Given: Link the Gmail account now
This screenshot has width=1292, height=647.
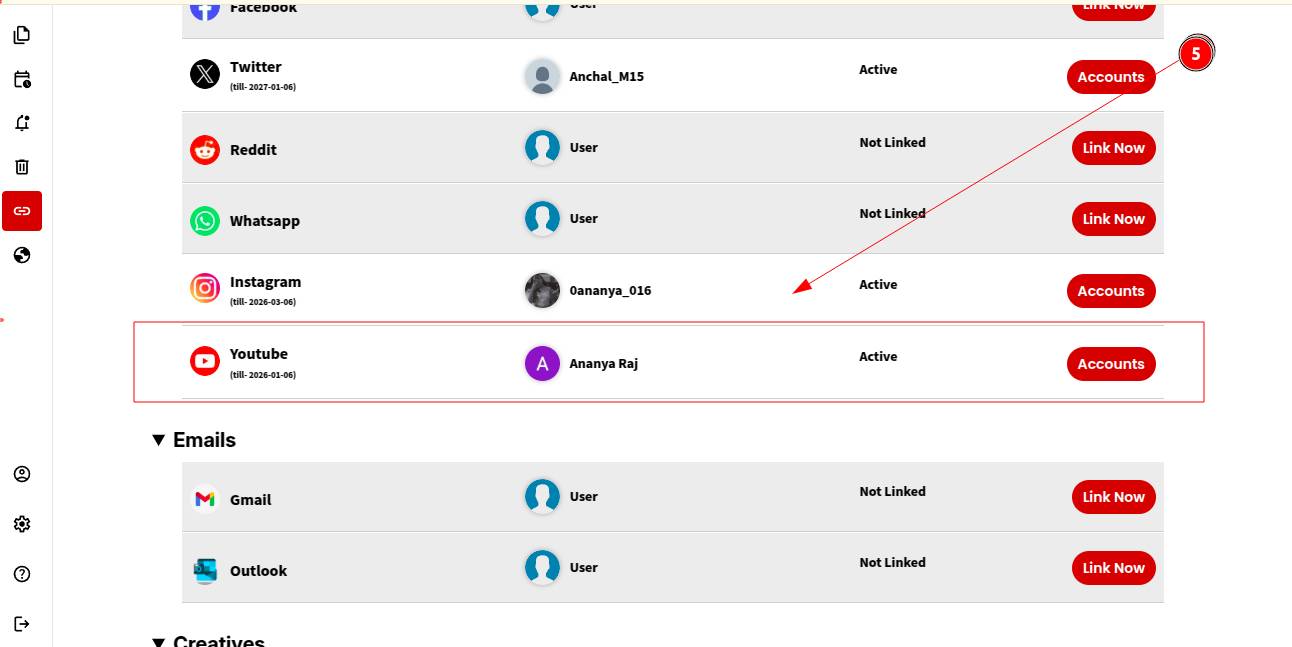Looking at the screenshot, I should [x=1113, y=497].
